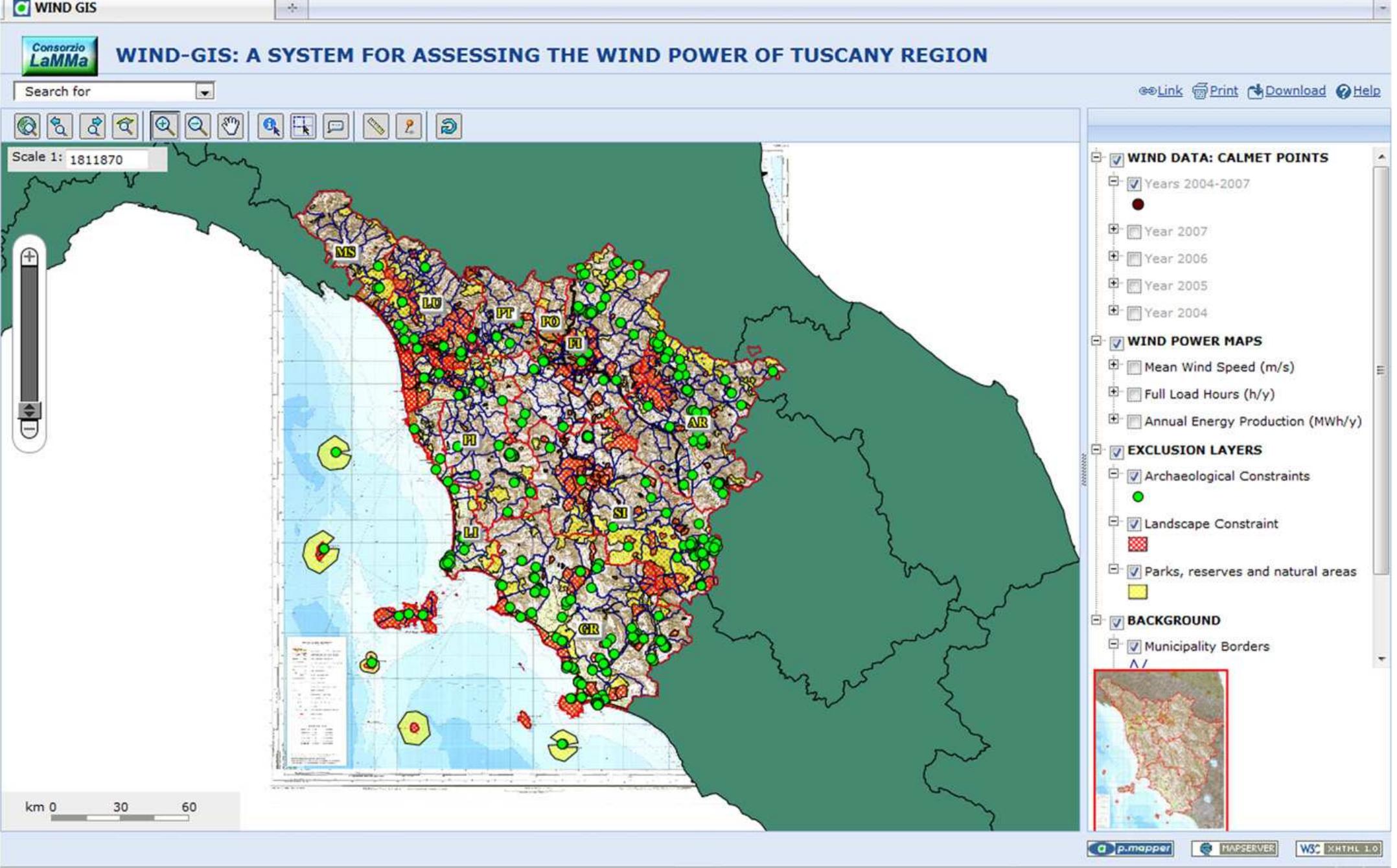This screenshot has height=868, width=1397.
Task: Click the p.mapper logo badge
Action: click(1131, 848)
